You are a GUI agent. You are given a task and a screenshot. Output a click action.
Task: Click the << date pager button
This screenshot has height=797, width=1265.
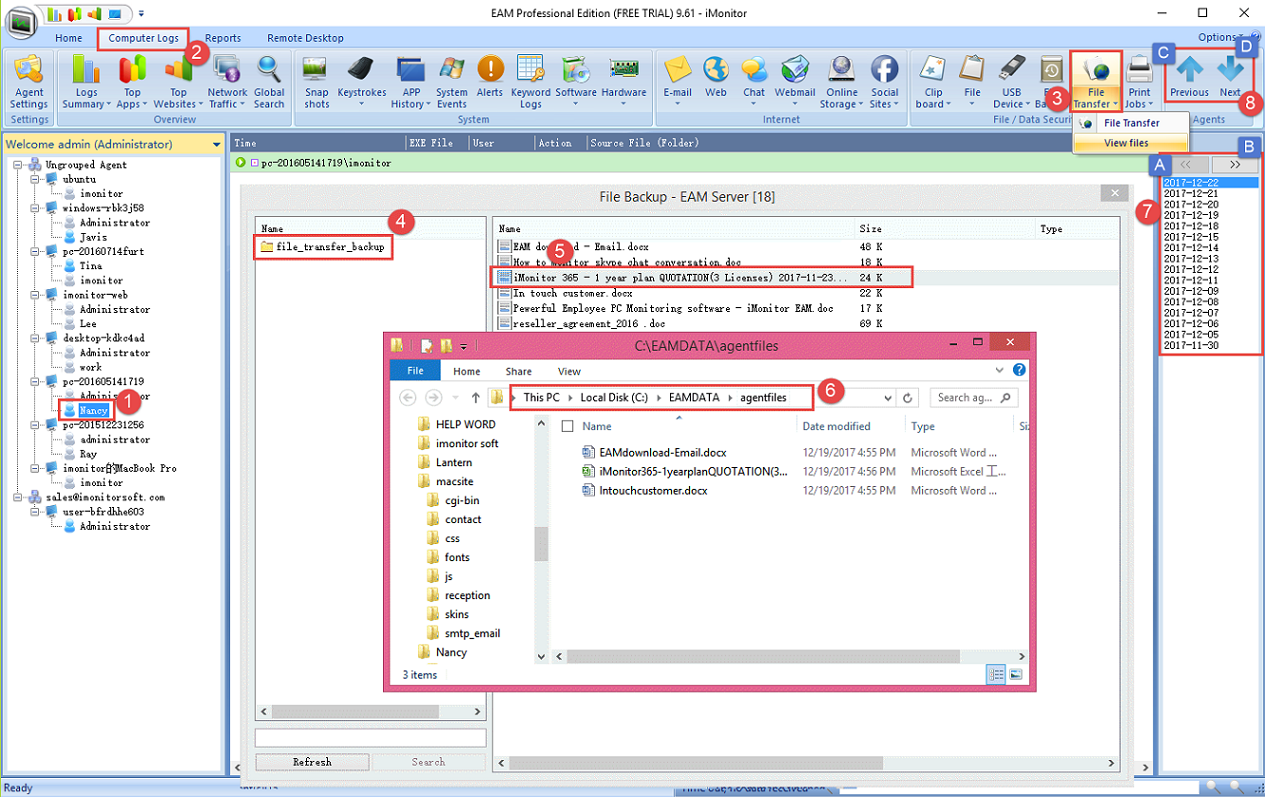tap(1186, 164)
